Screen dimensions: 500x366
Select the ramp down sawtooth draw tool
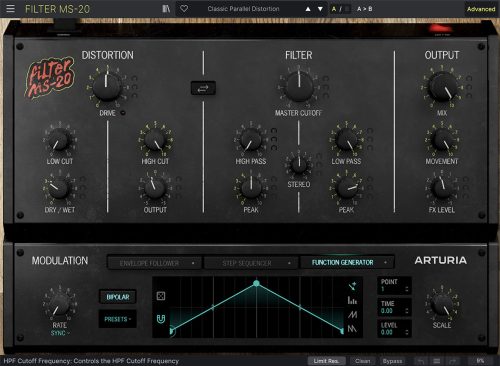tap(352, 329)
